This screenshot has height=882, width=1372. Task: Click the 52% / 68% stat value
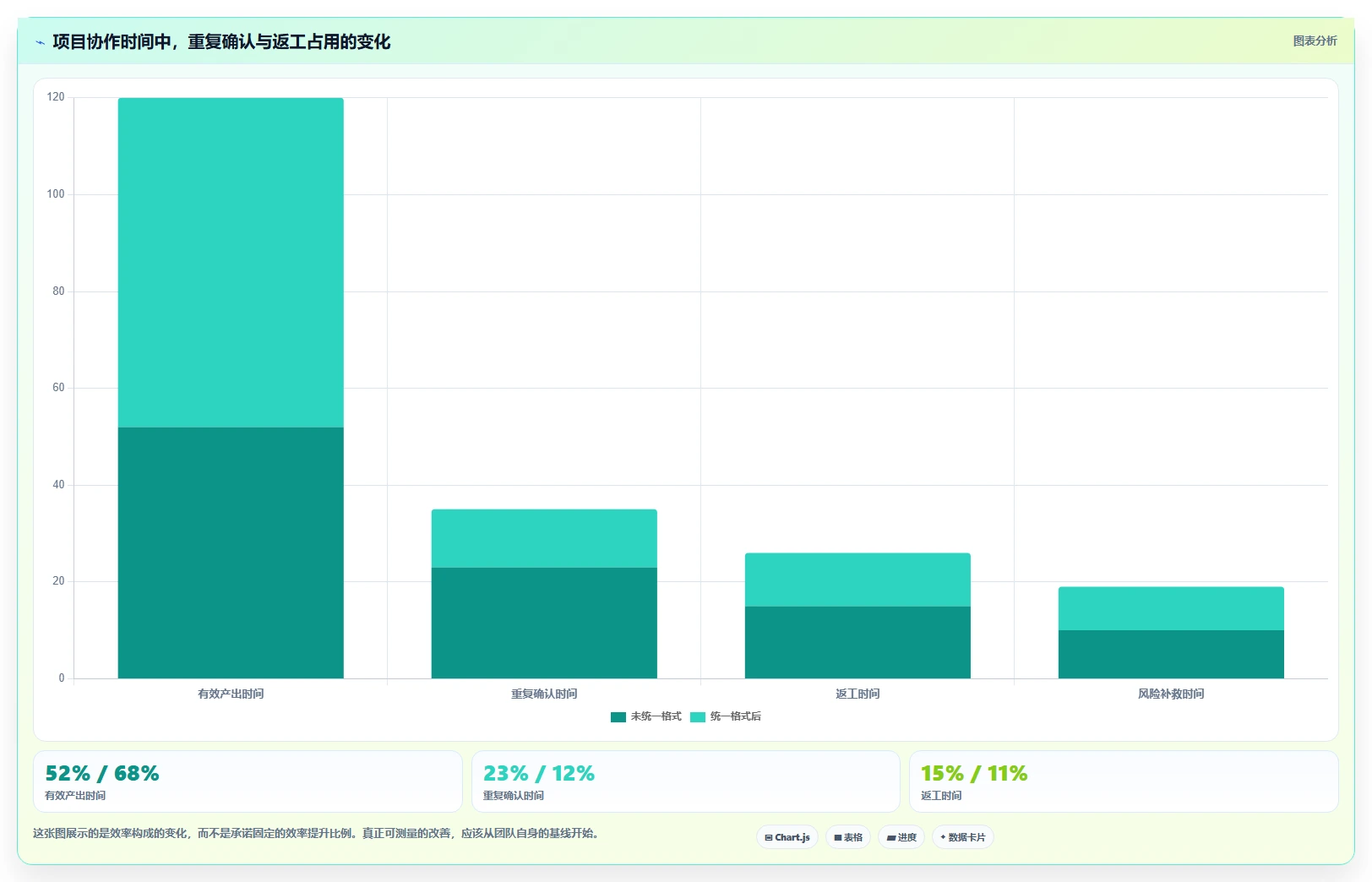(102, 773)
